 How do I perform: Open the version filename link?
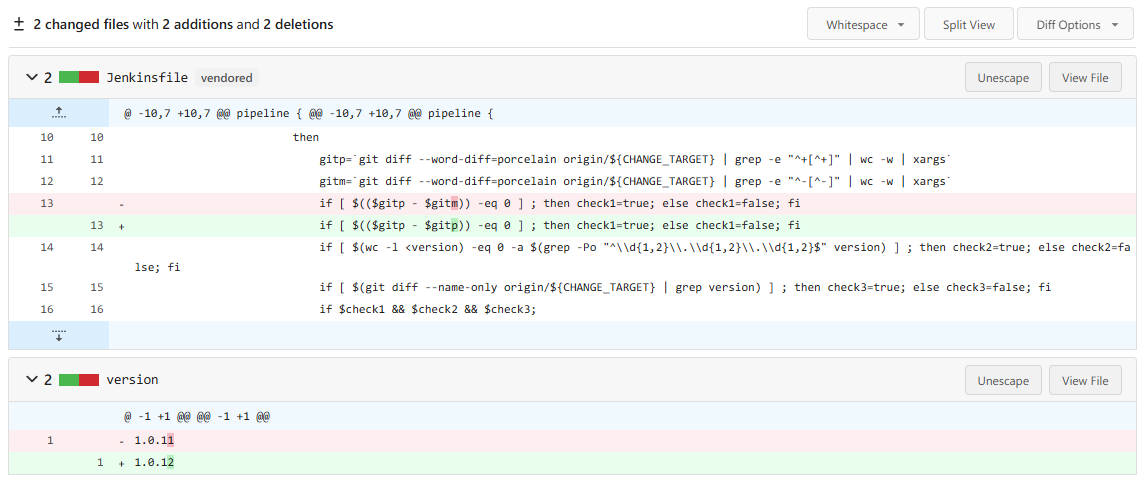pyautogui.click(x=132, y=380)
